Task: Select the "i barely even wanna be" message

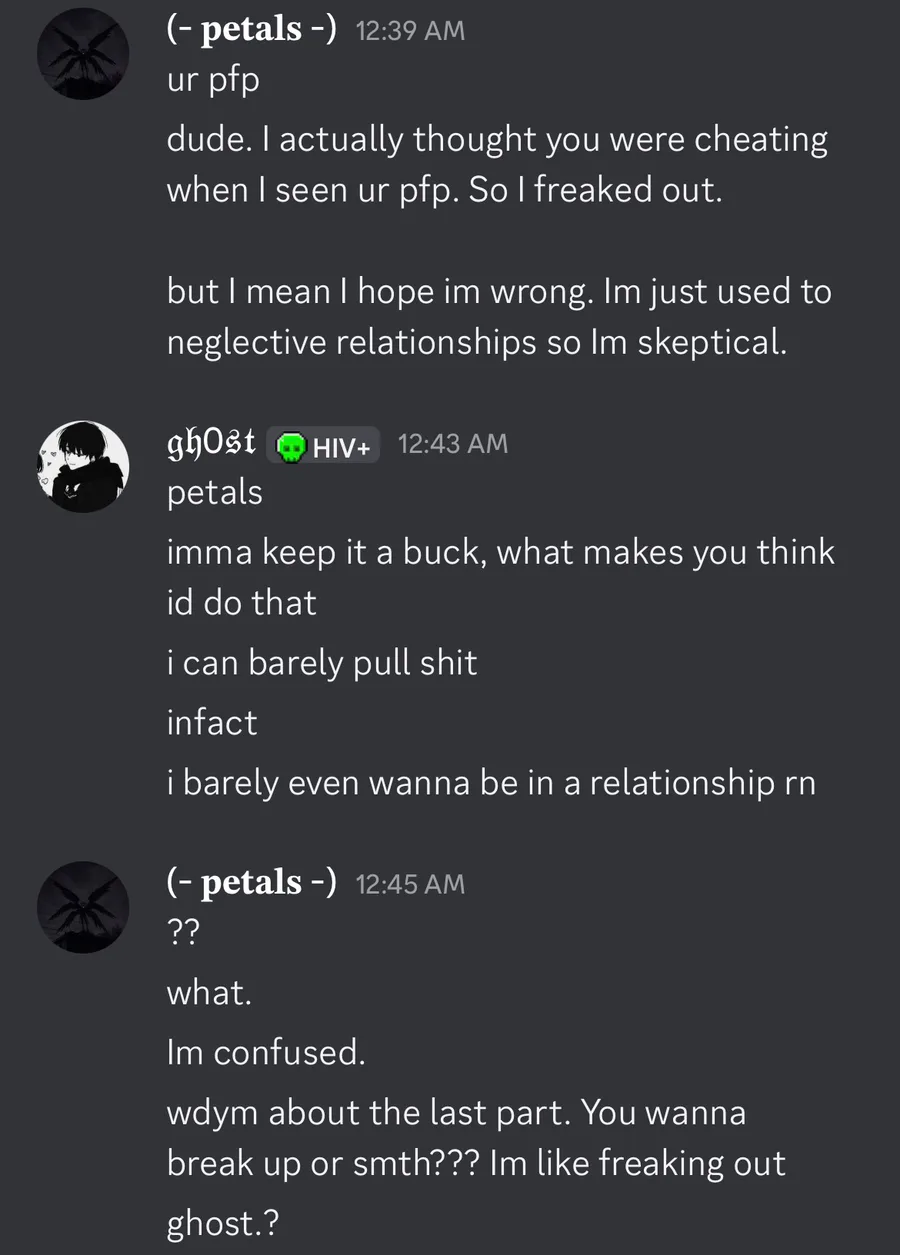Action: tap(491, 782)
